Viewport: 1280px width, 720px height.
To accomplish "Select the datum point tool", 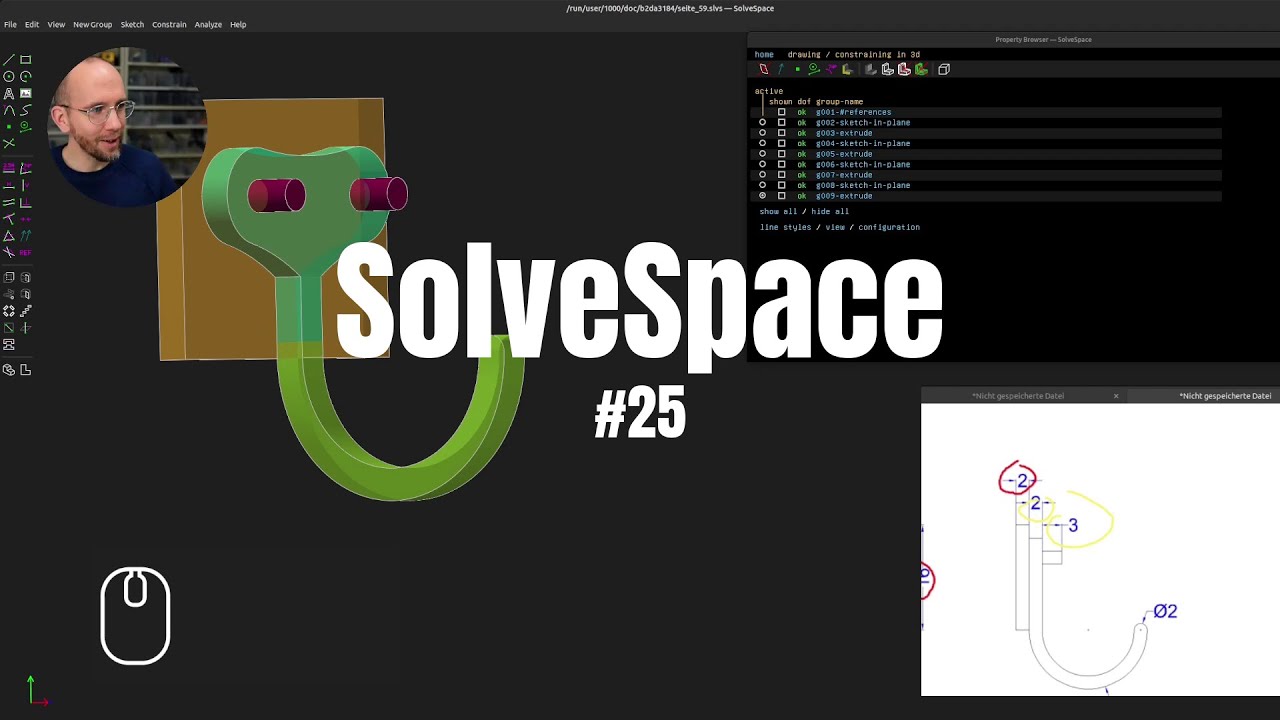I will pyautogui.click(x=9, y=127).
